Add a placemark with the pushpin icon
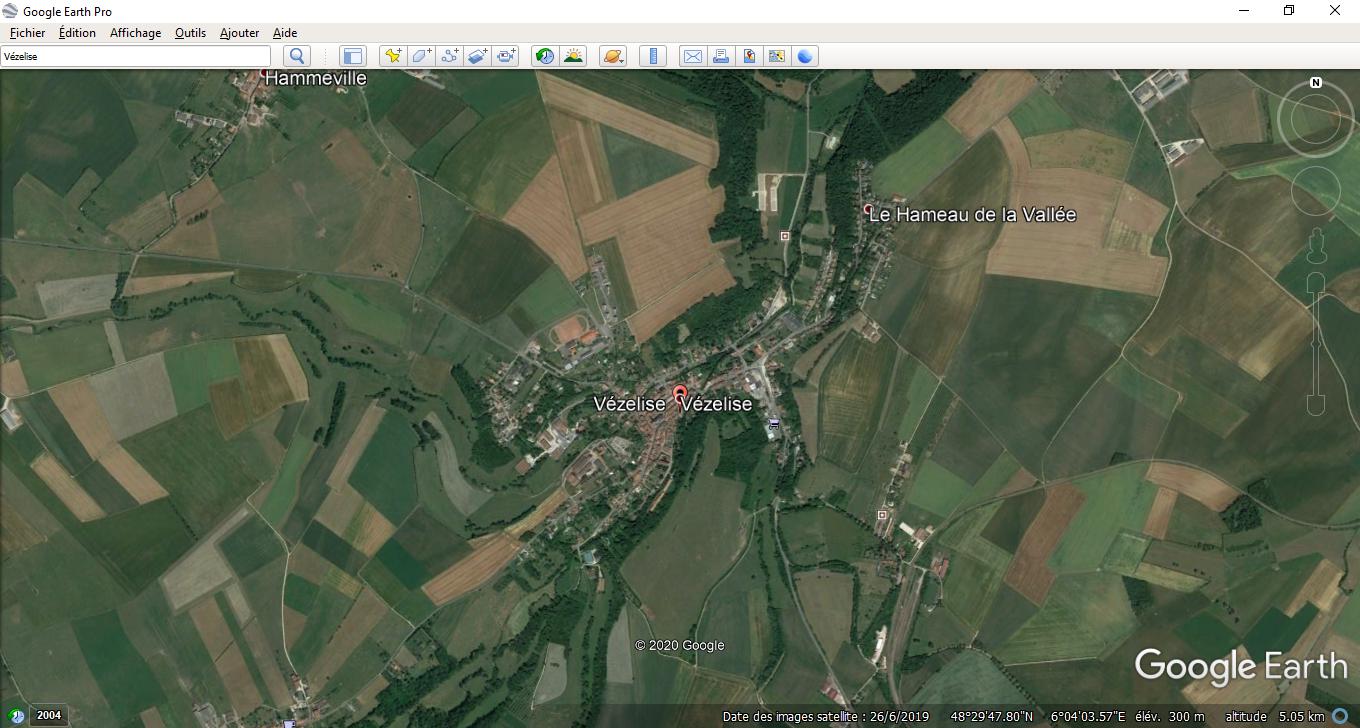 coord(393,56)
